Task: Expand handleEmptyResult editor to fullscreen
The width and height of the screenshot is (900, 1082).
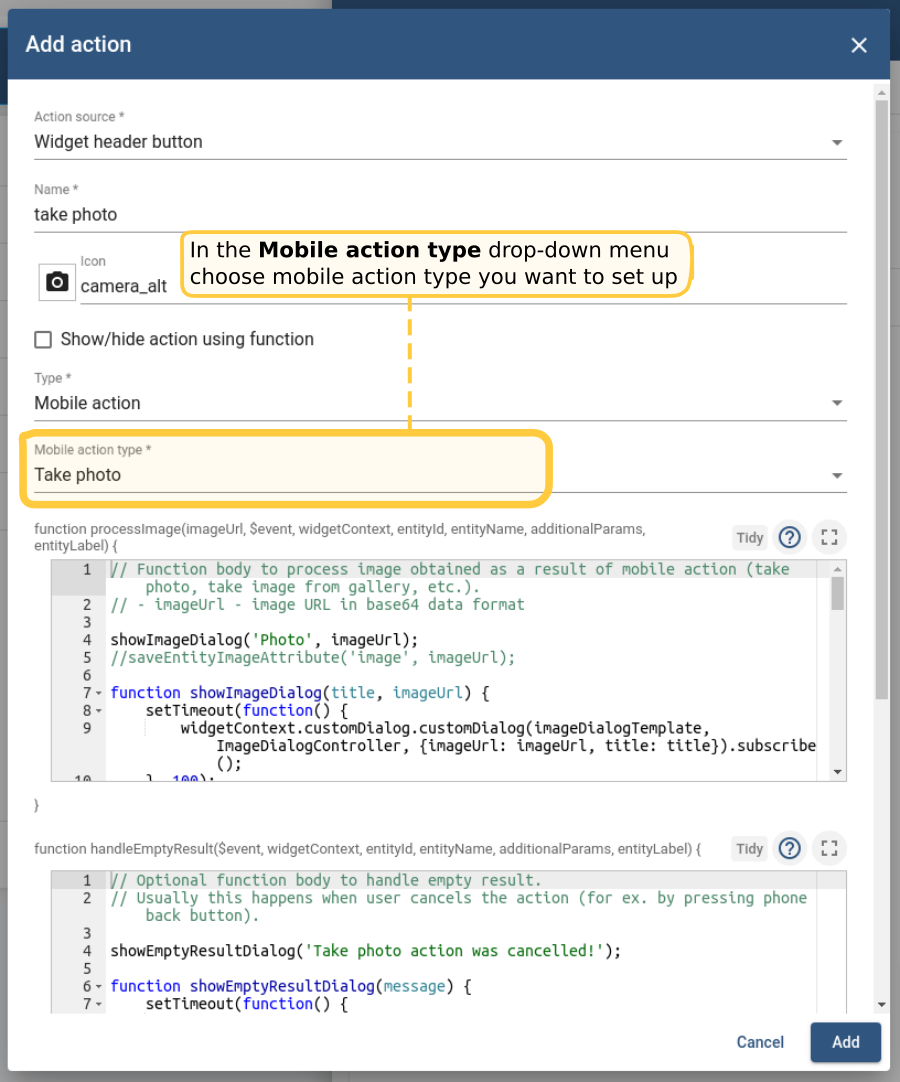Action: 828,849
